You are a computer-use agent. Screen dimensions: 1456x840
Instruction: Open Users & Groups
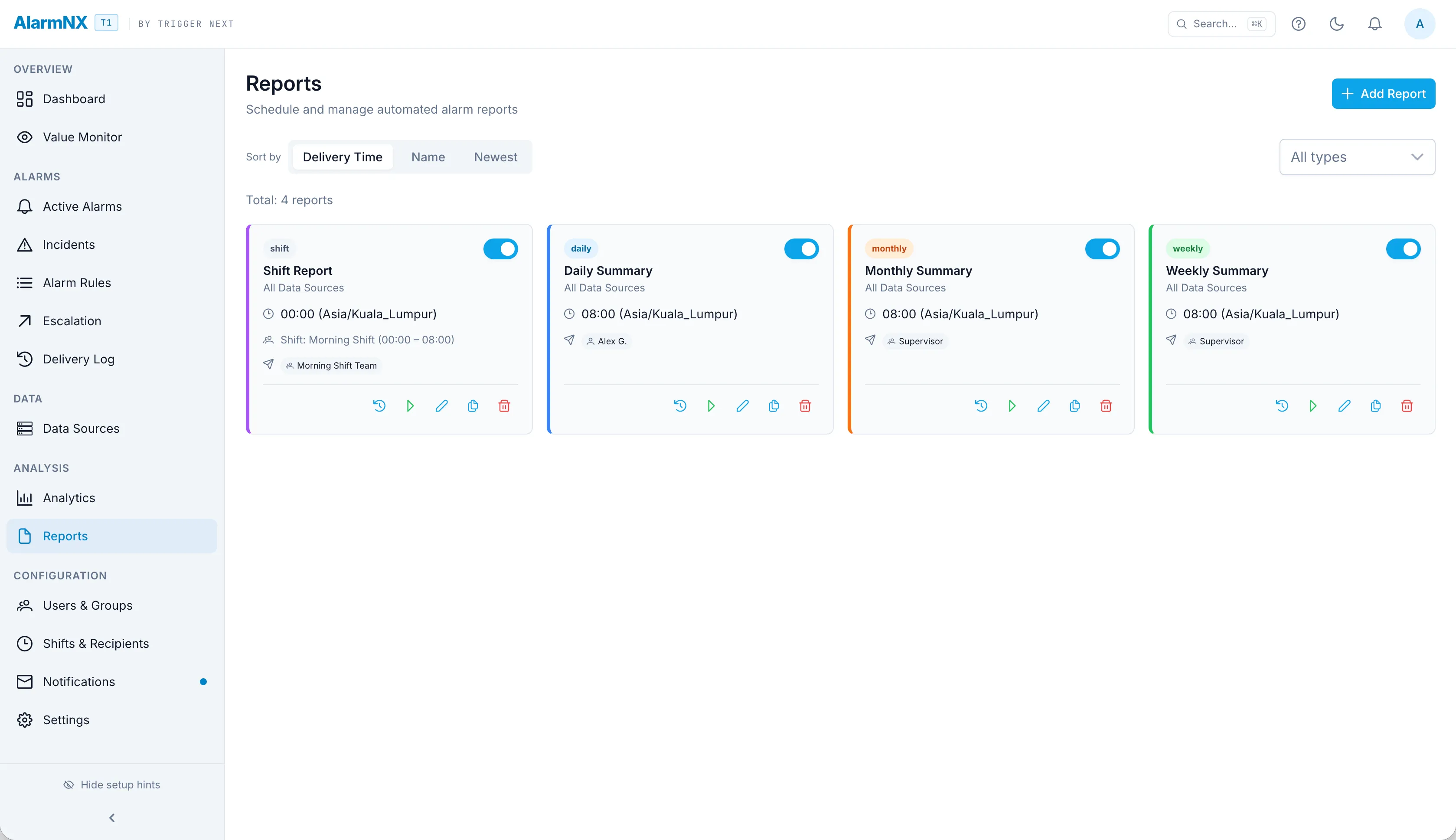pyautogui.click(x=112, y=605)
